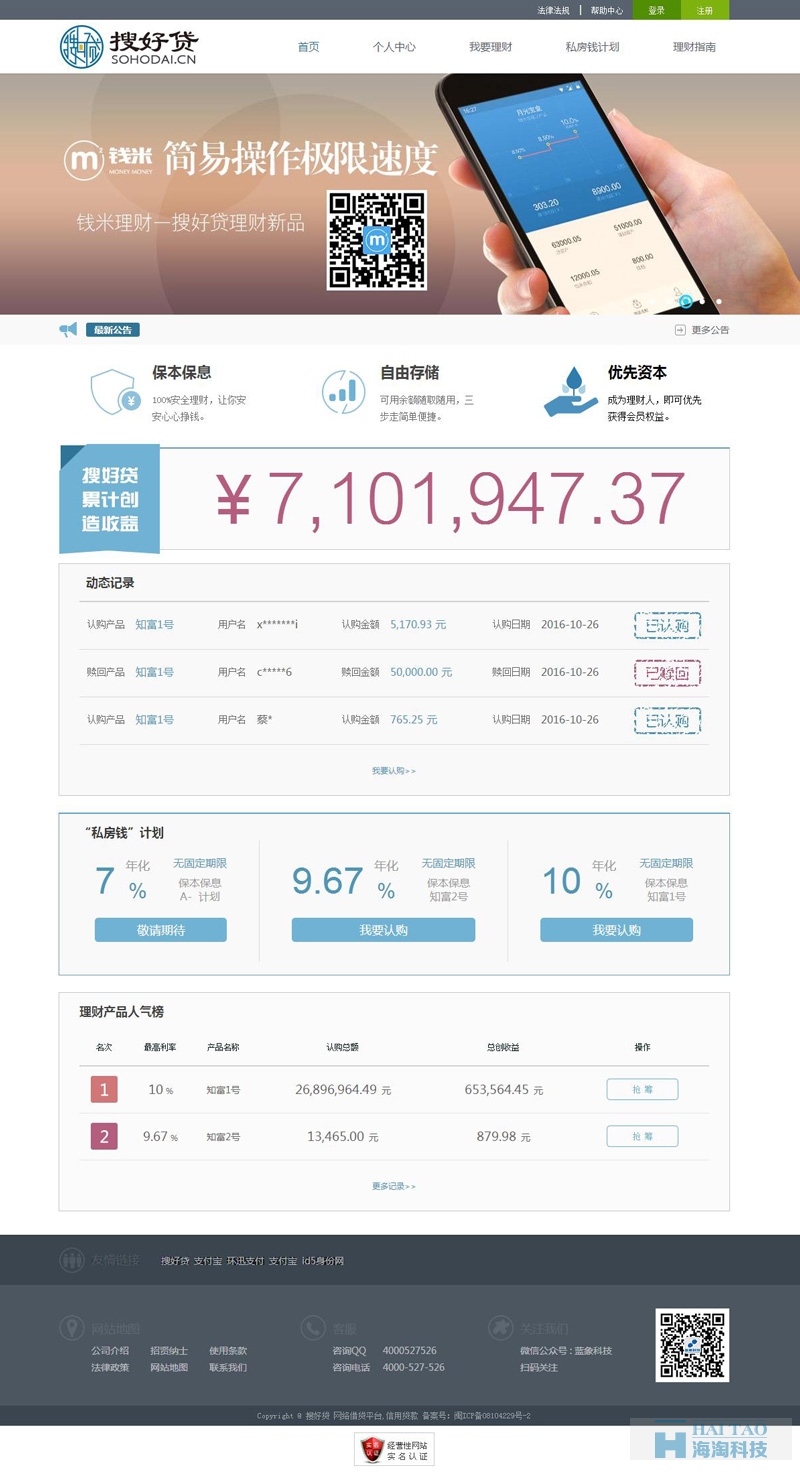This screenshot has height=1475, width=800.
Task: Click the map pin icon in the footer
Action: 71,1328
